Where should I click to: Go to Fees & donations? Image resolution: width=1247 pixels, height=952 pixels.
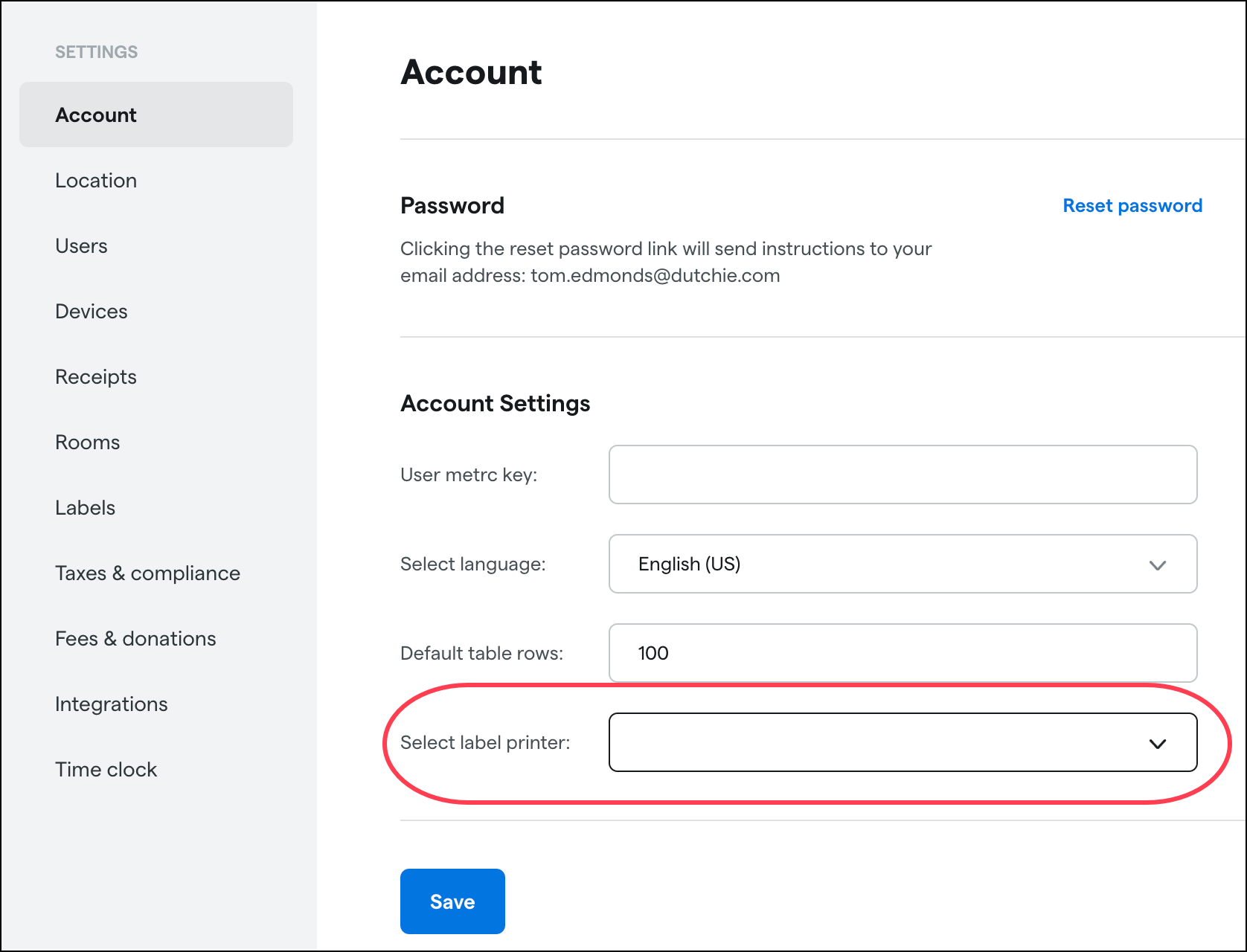135,639
